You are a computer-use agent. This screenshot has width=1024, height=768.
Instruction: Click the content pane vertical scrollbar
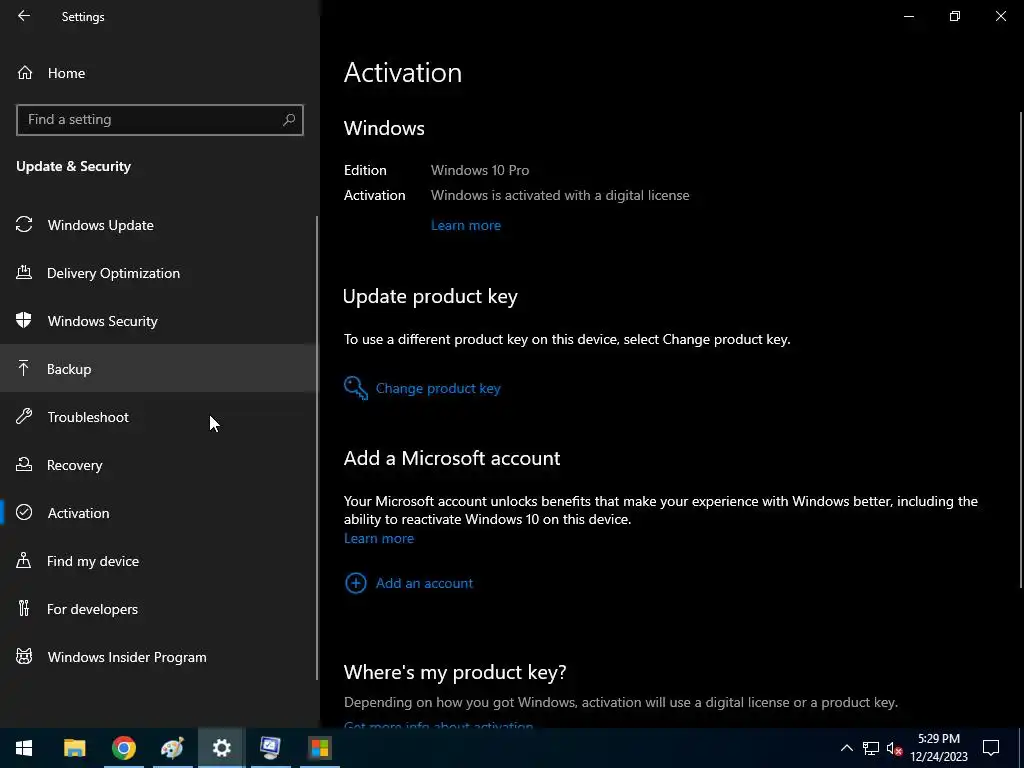click(1021, 349)
